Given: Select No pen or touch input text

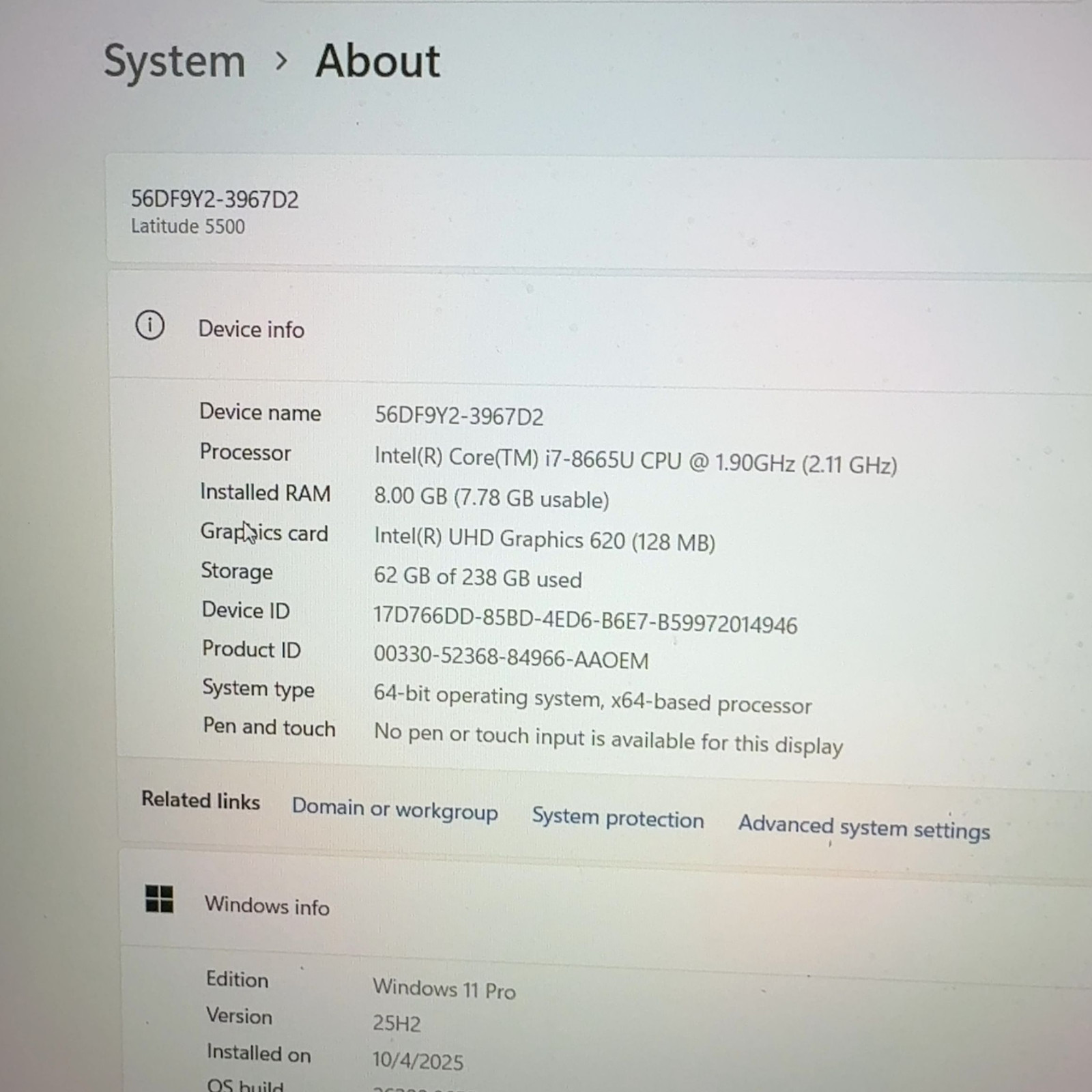Looking at the screenshot, I should 609,739.
